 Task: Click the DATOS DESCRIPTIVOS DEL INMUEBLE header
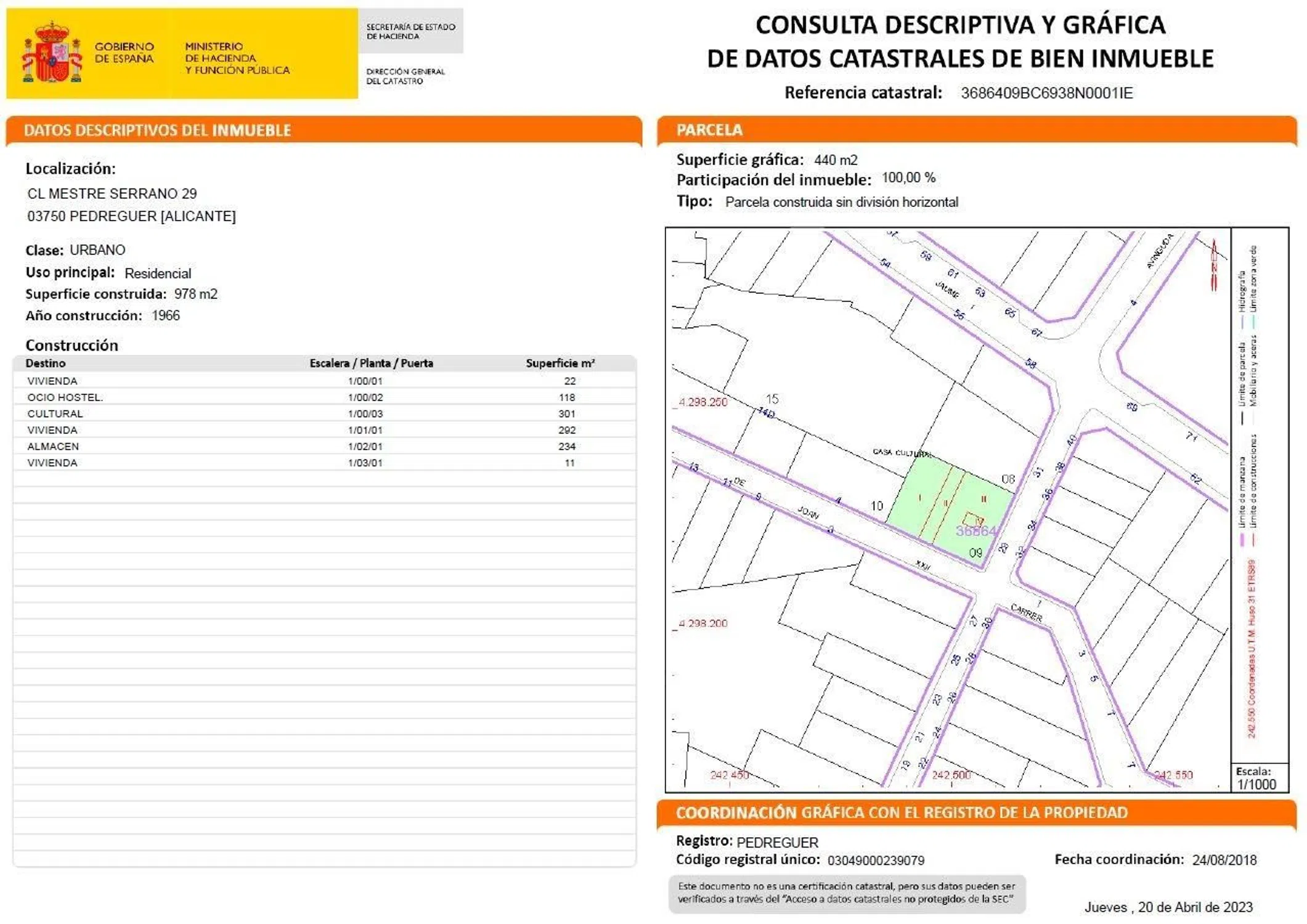tap(157, 131)
